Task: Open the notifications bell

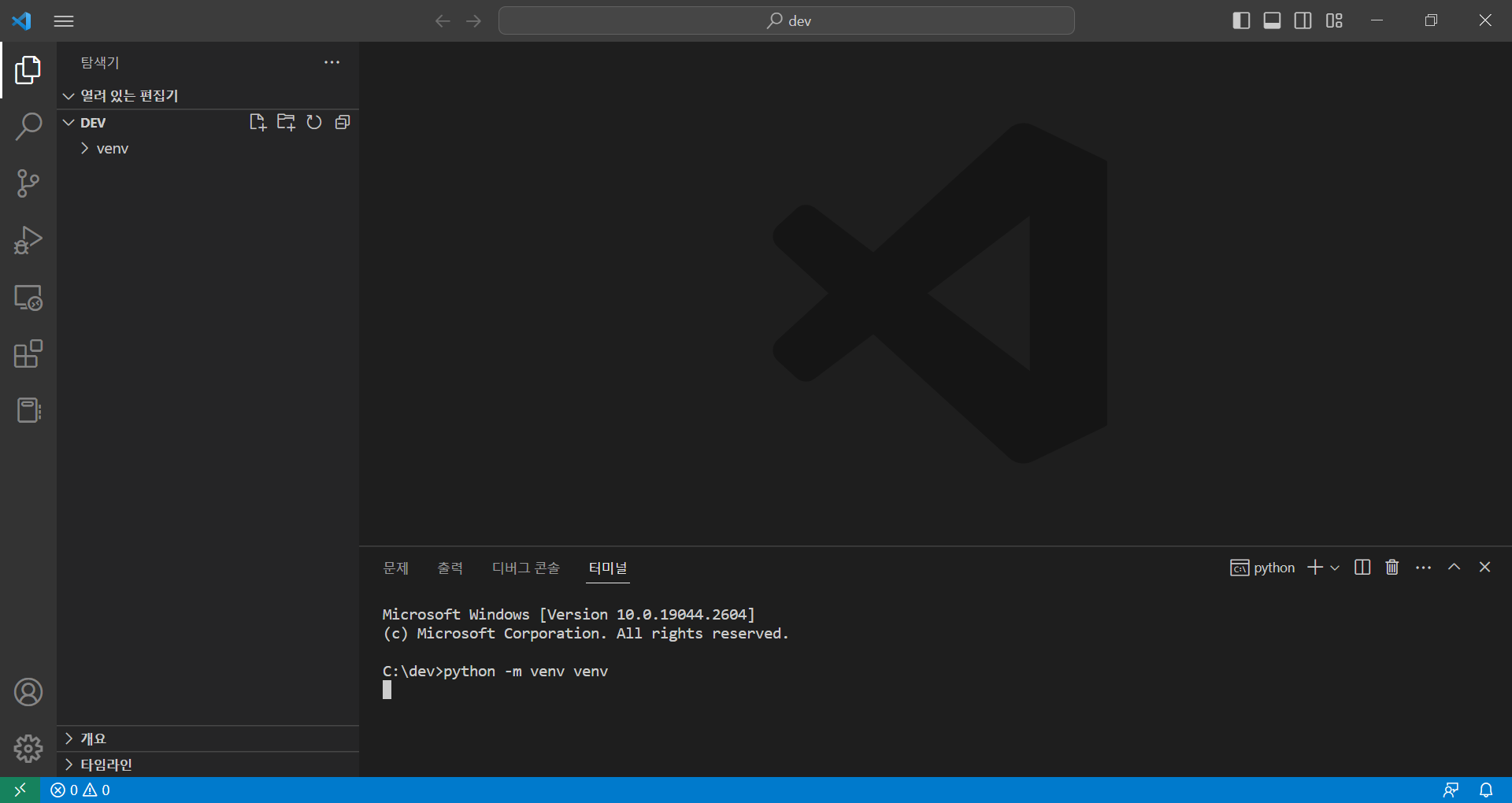Action: tap(1486, 790)
